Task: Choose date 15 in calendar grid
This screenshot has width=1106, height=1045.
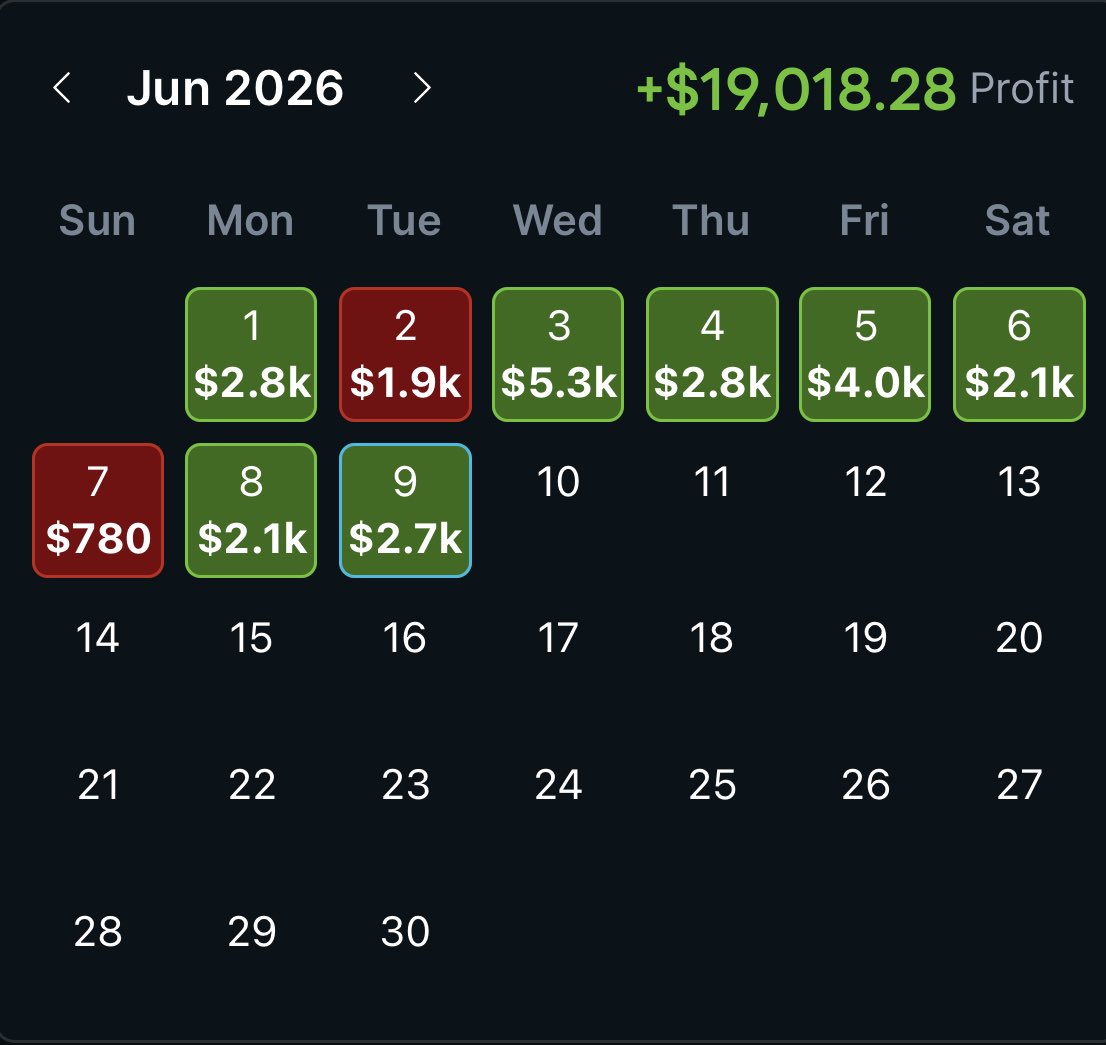Action: 251,638
